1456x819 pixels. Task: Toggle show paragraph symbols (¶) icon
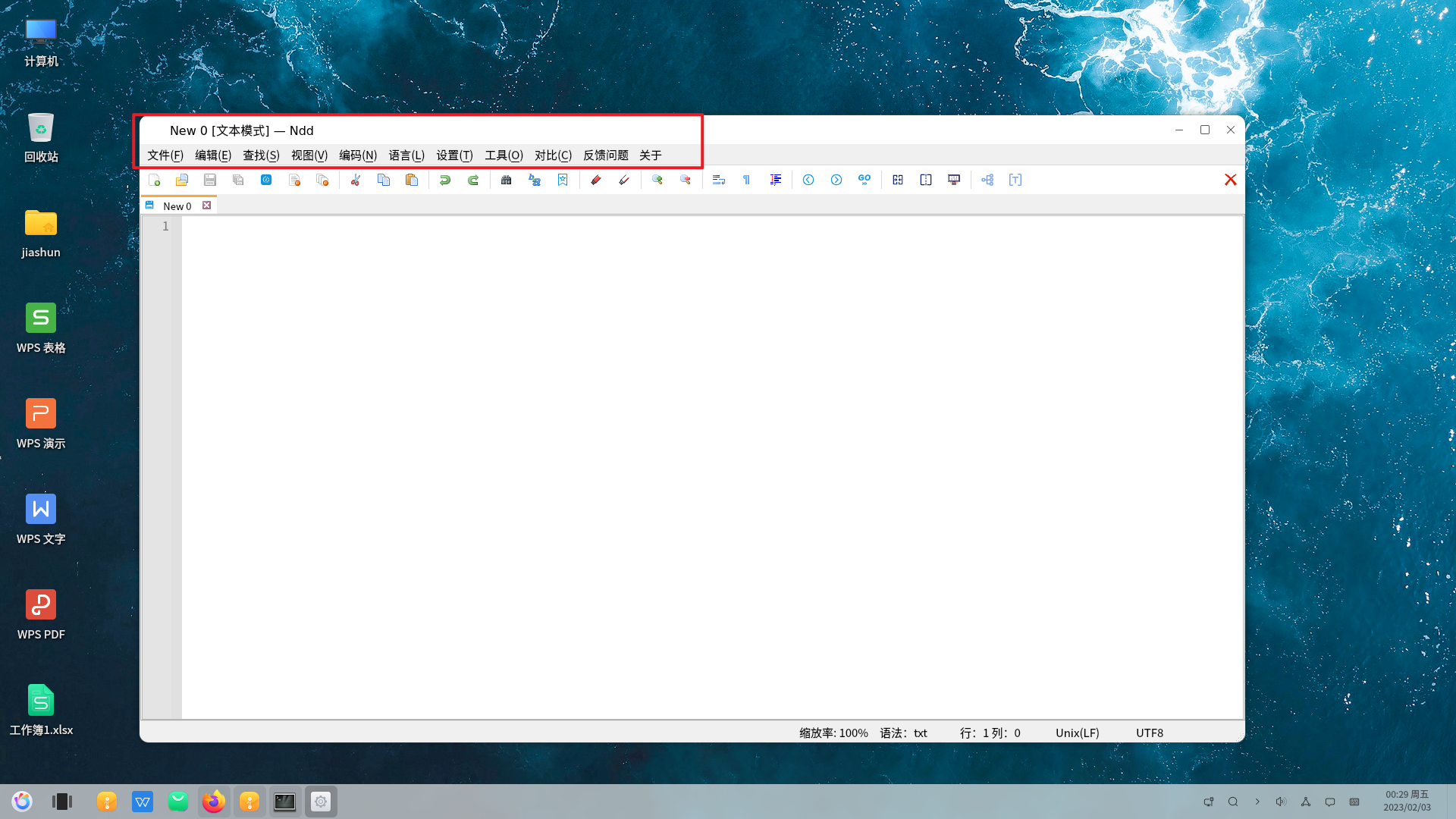click(x=746, y=180)
